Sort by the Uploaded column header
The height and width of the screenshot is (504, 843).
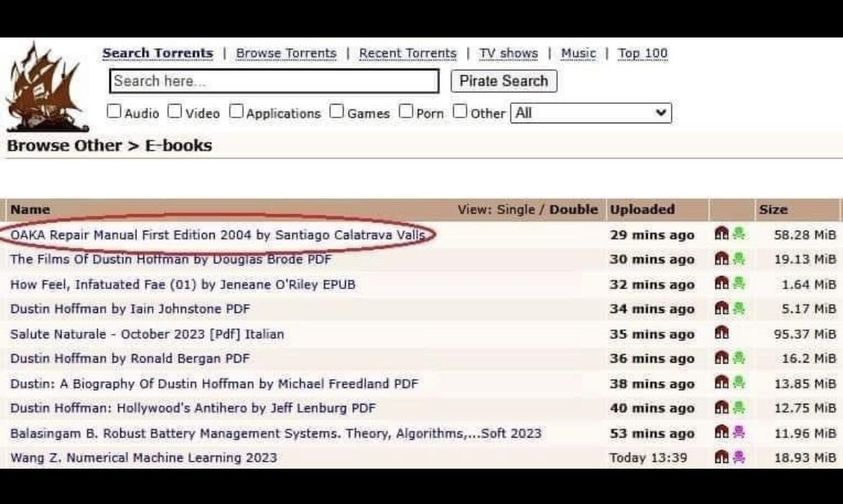642,209
